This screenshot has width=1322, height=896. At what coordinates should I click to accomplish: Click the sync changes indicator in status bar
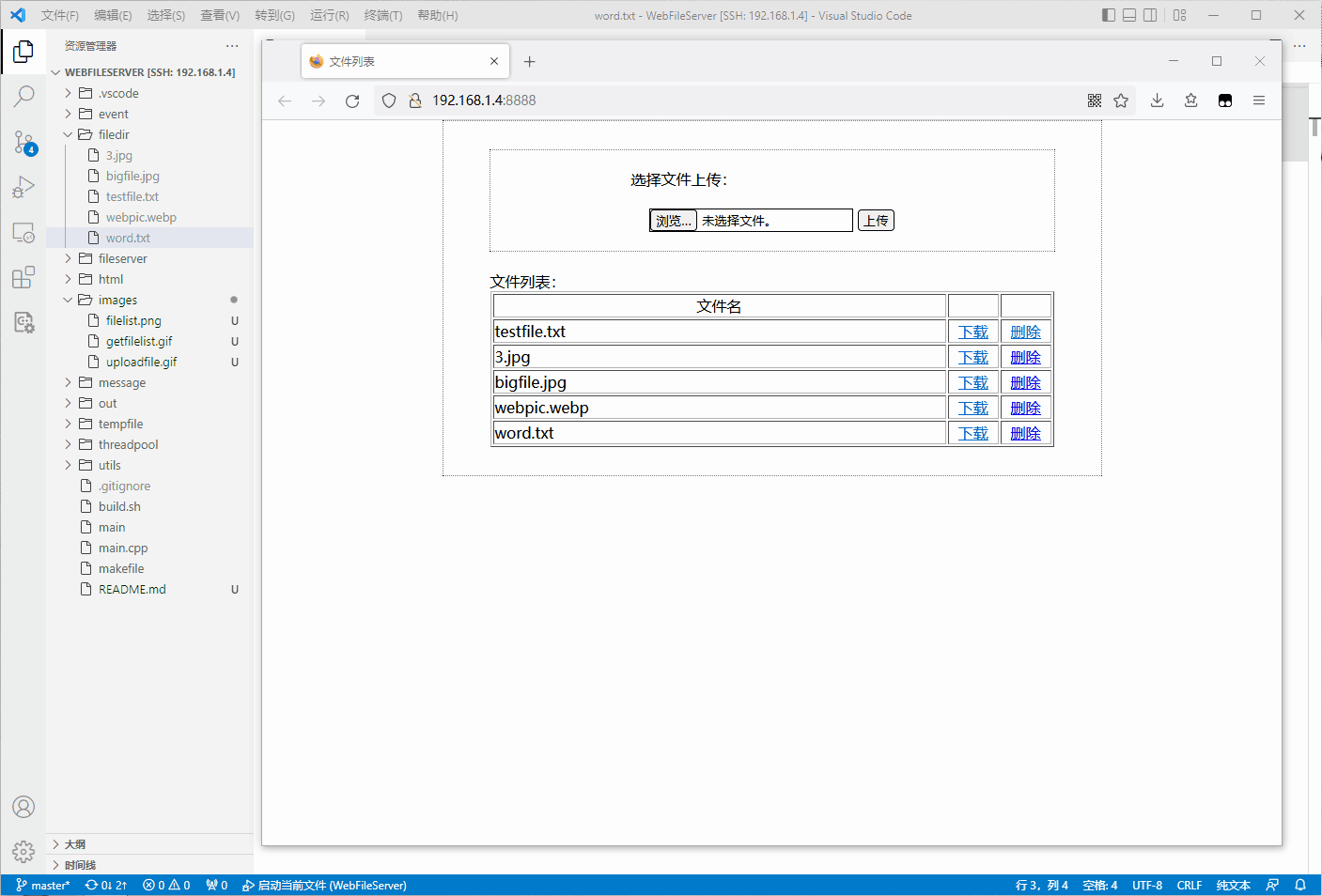coord(106,885)
